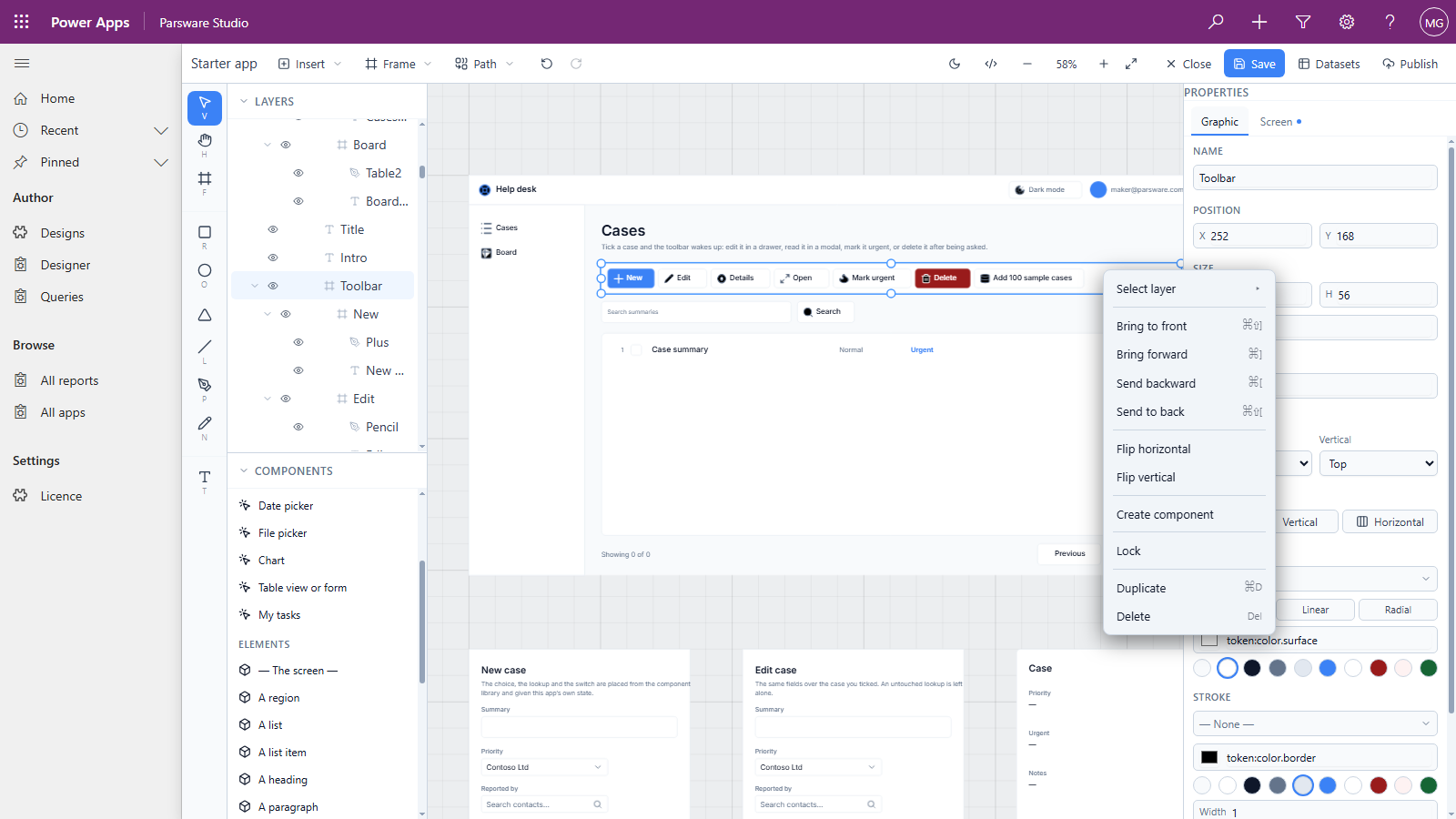The image size is (1456, 819).
Task: Select the Ellipse tool
Action: click(x=205, y=275)
